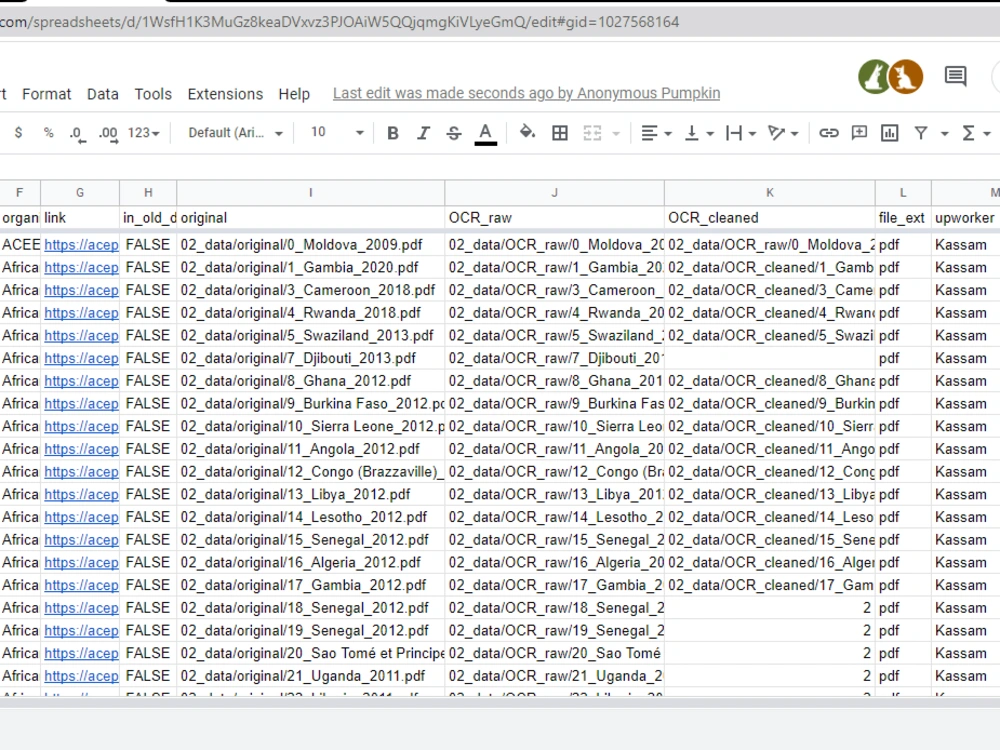
Task: Click the insert chart icon
Action: point(889,133)
